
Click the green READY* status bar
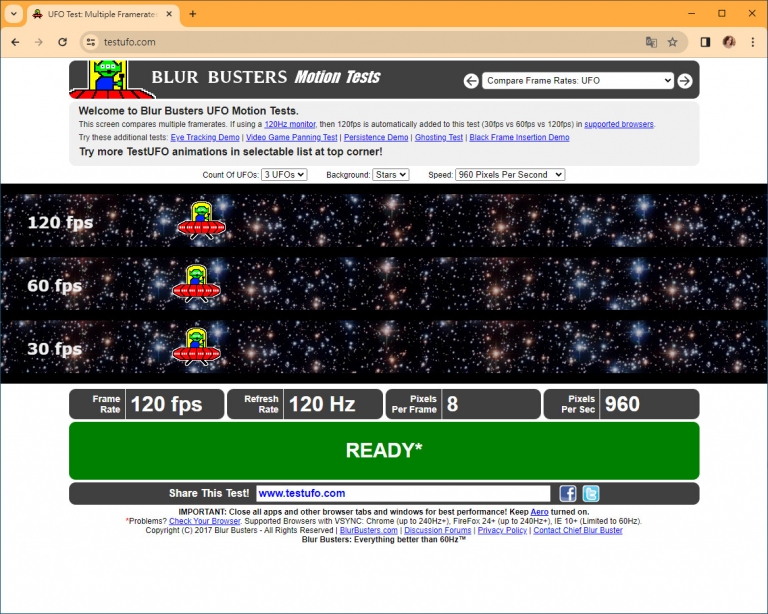click(x=384, y=451)
